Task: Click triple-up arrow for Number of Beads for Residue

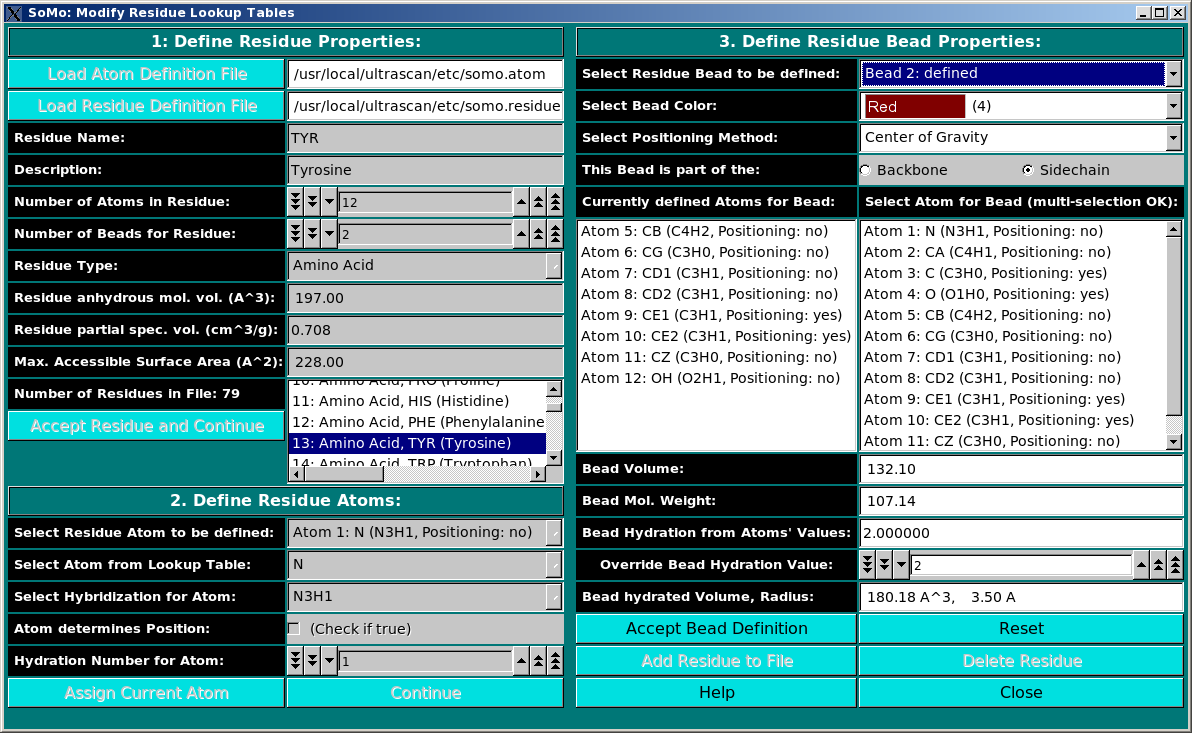Action: (555, 234)
